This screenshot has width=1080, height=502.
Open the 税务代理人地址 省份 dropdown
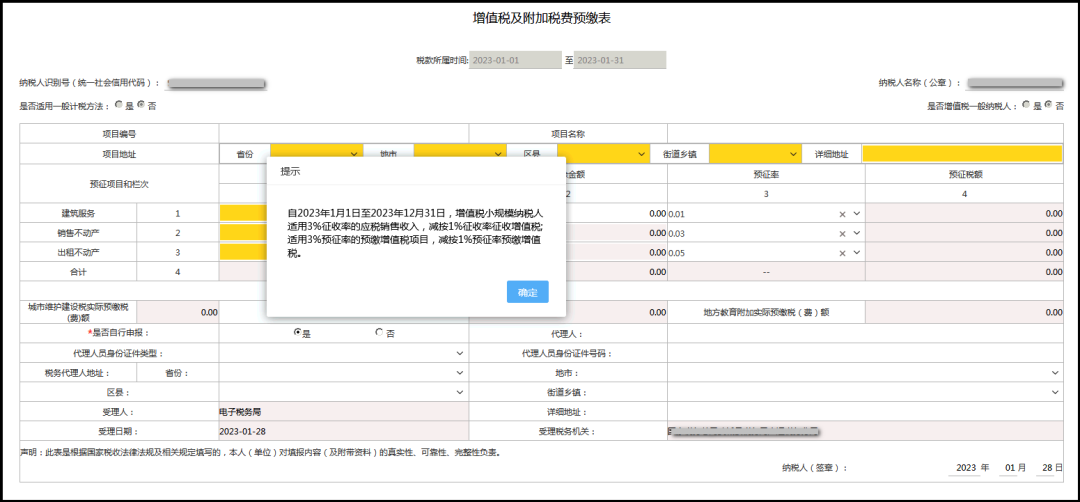tap(344, 373)
